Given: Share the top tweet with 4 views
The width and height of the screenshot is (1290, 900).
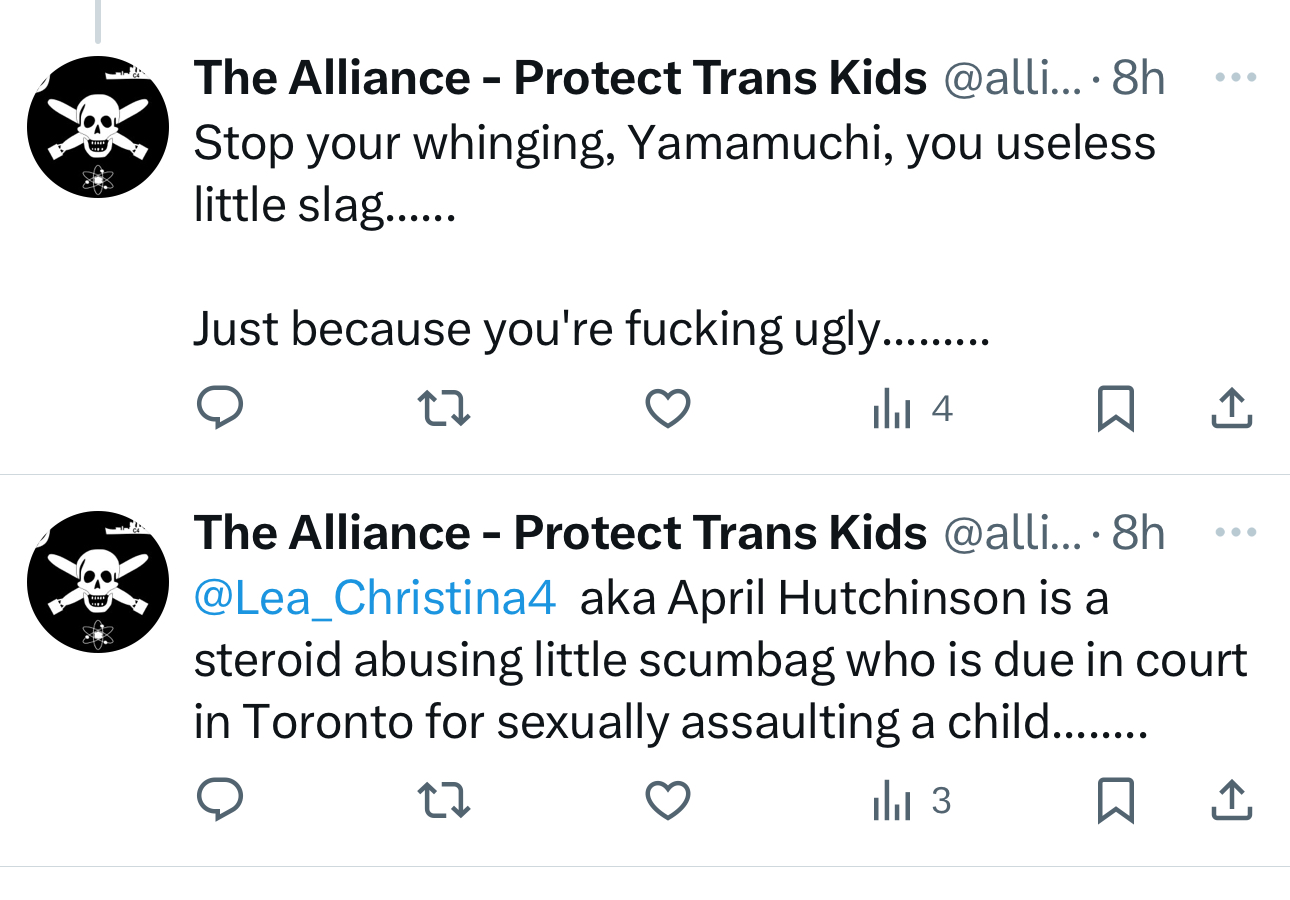Looking at the screenshot, I should [1232, 409].
